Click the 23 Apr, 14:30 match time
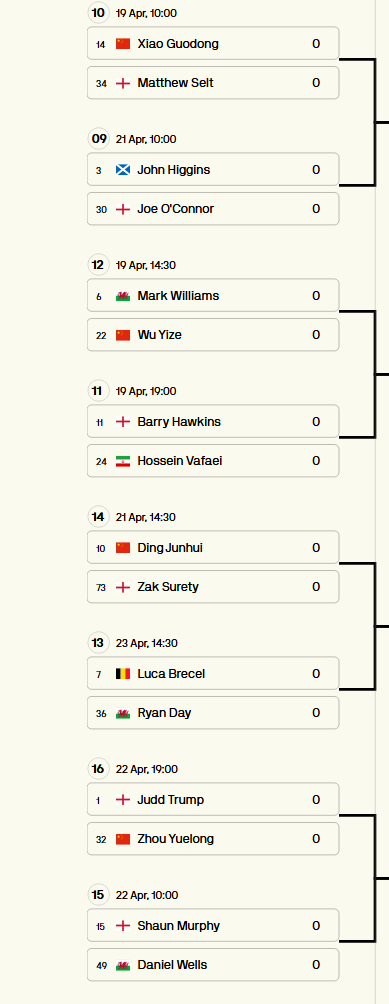 147,643
